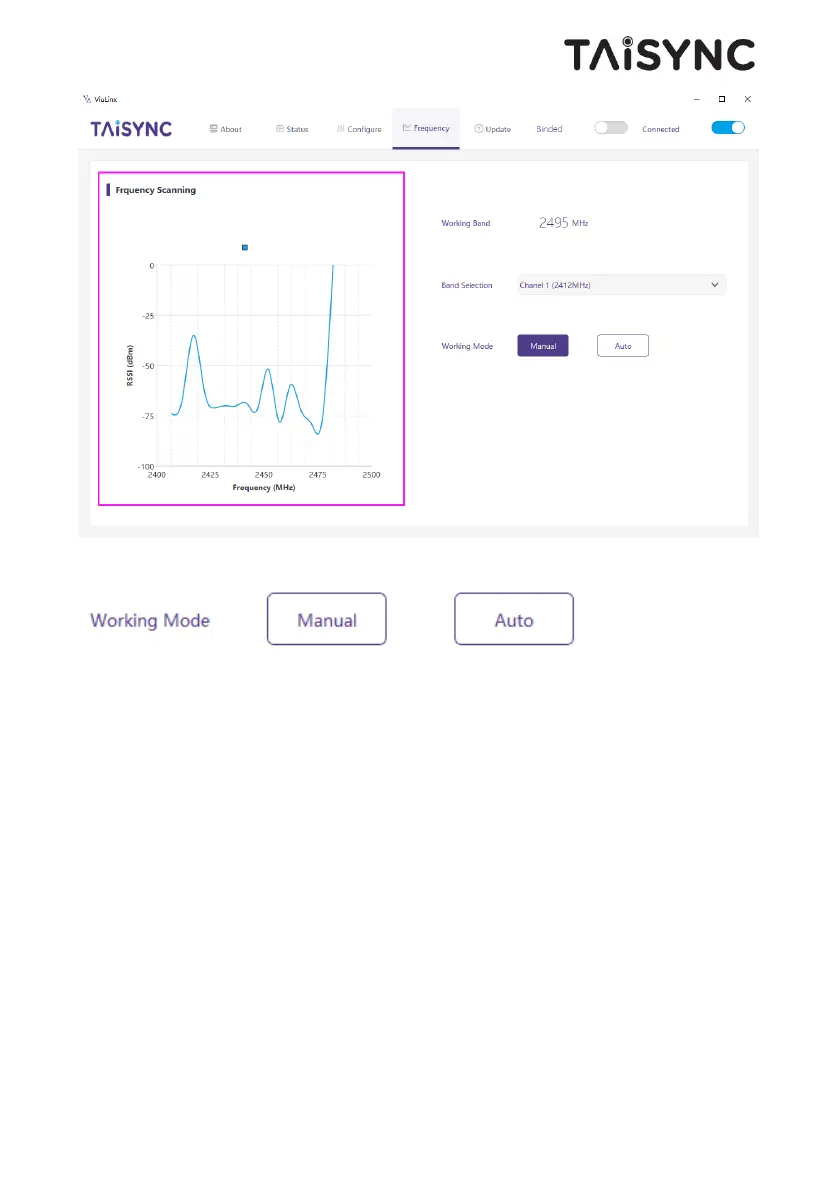The height and width of the screenshot is (1190, 838).
Task: Click the RSSI frequency scanning chart
Action: pyautogui.click(x=265, y=366)
